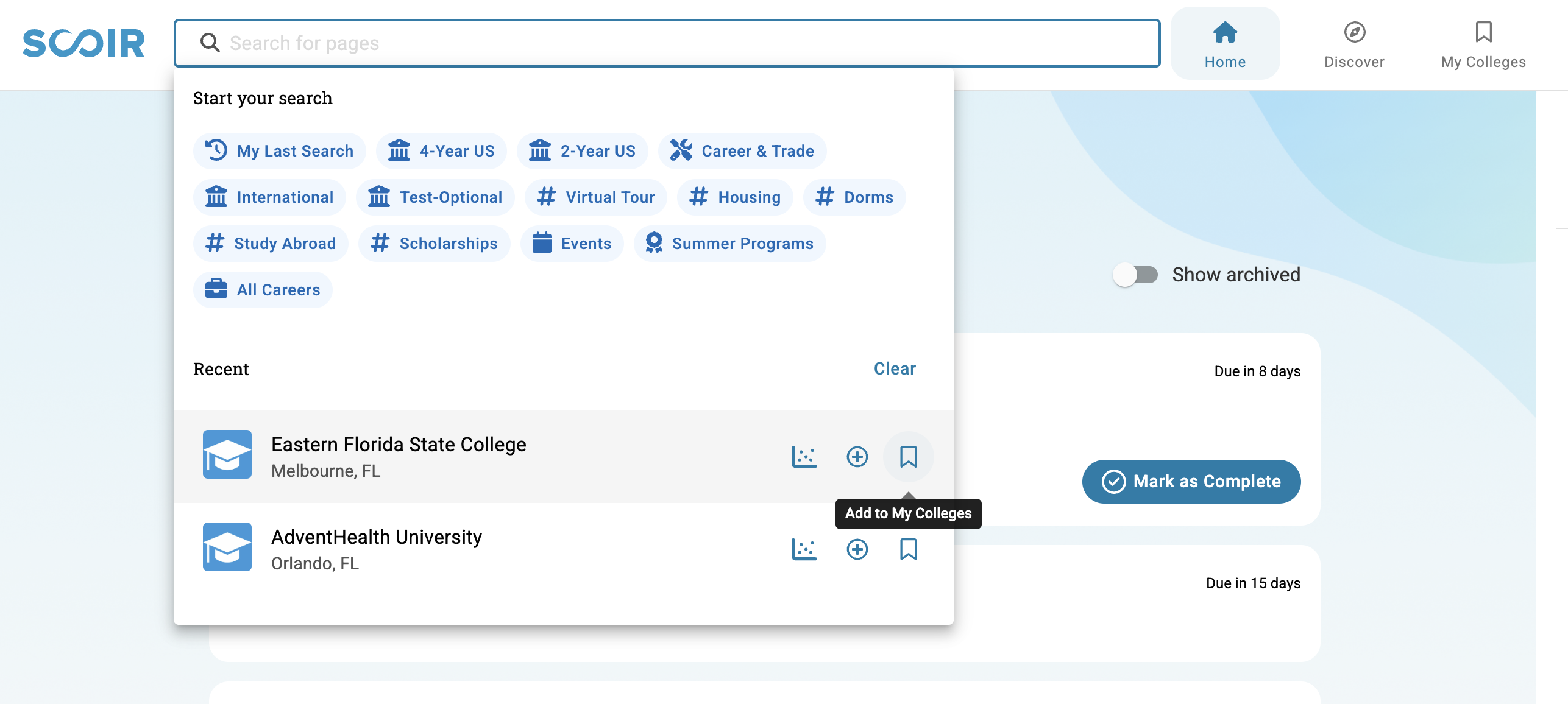Viewport: 1568px width, 704px height.
Task: Bookmark AdventHealth University to My Colleges
Action: [908, 549]
